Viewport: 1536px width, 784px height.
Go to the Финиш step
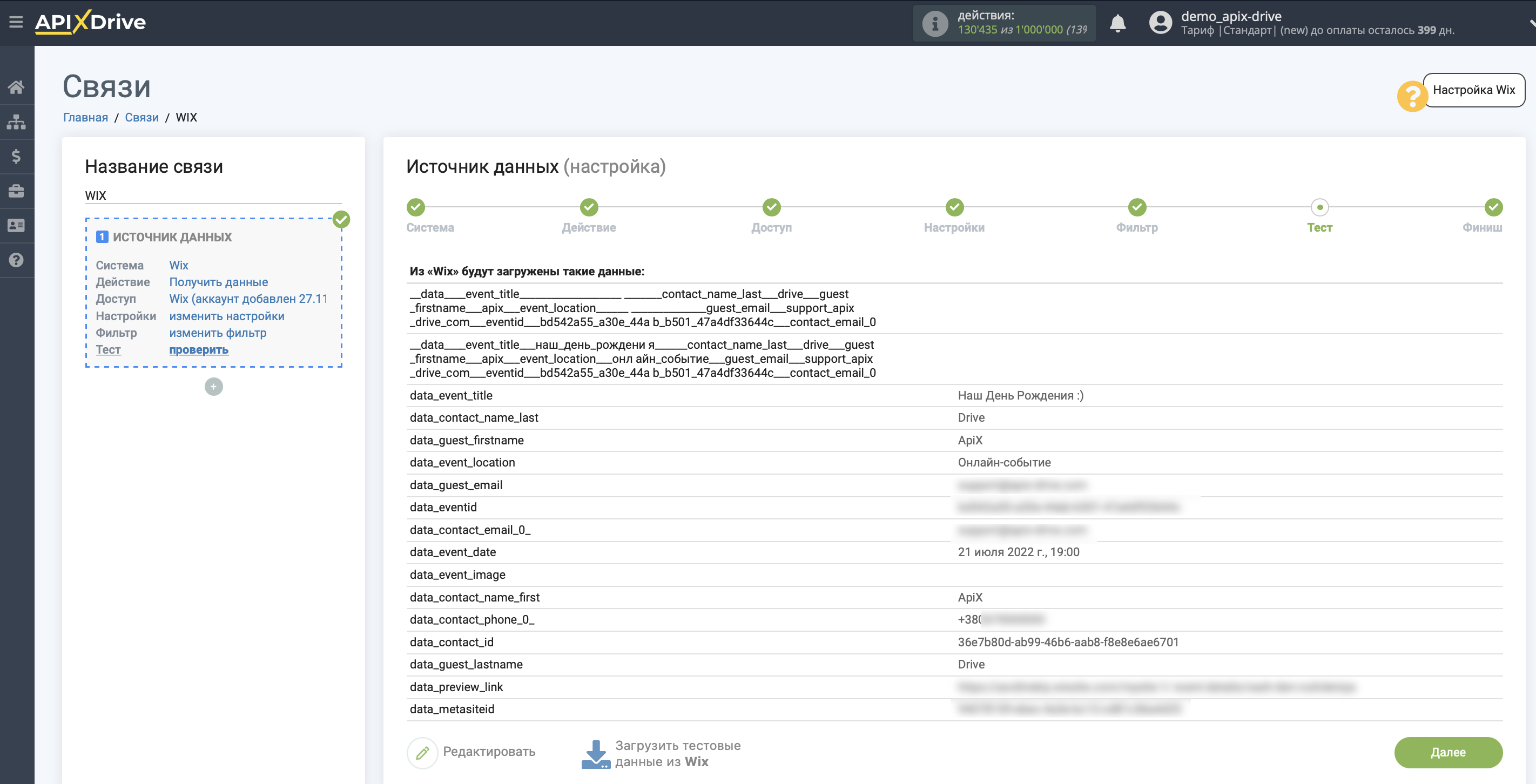pyautogui.click(x=1493, y=207)
